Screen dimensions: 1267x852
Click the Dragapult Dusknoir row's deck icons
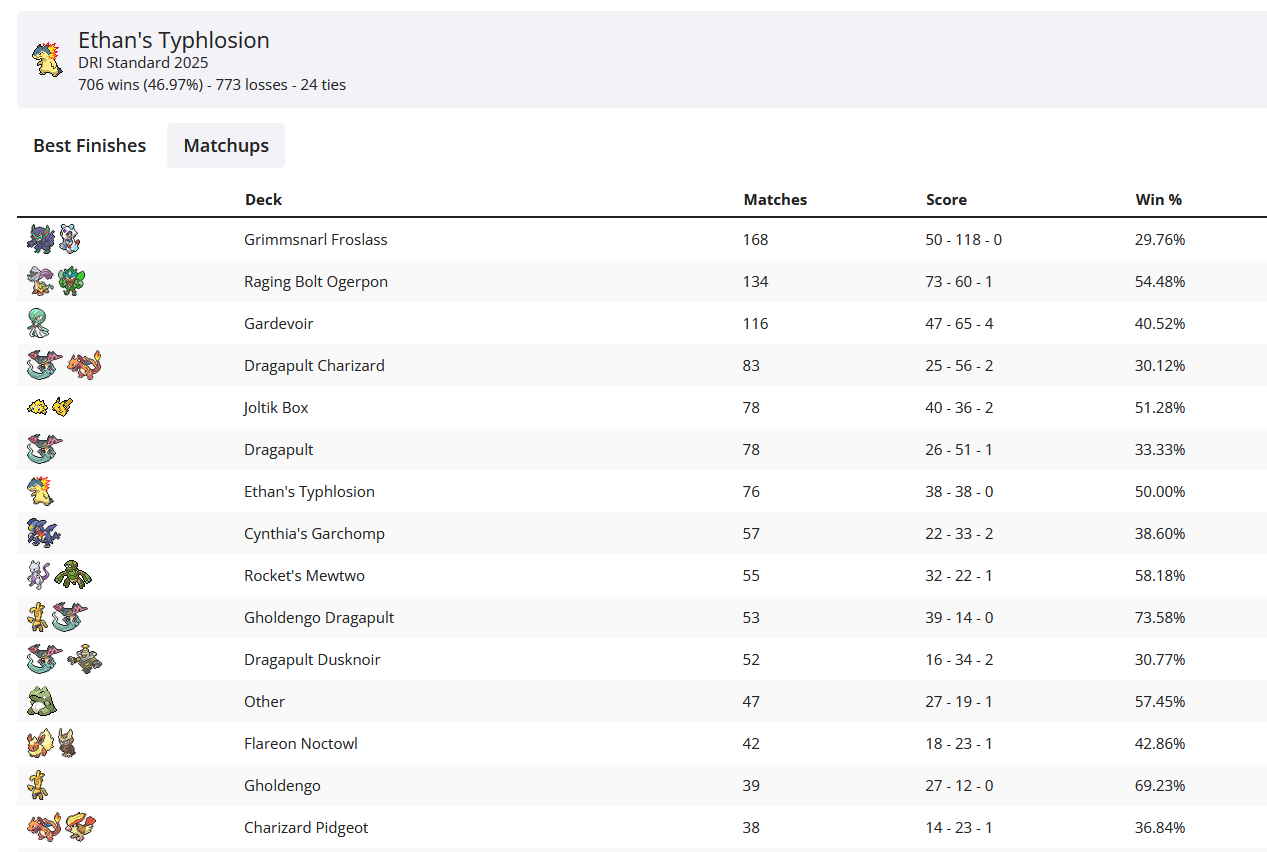(x=64, y=659)
